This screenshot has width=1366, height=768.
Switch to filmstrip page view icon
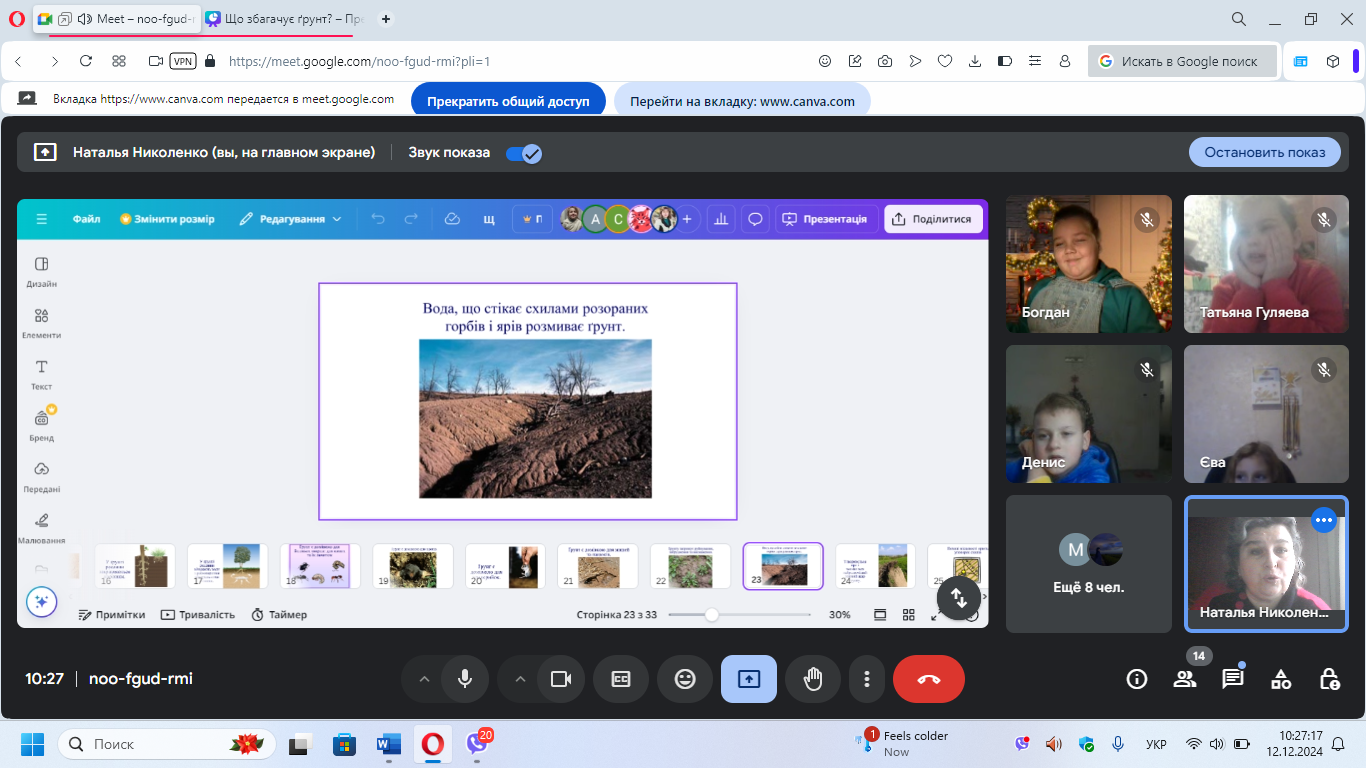tap(880, 614)
